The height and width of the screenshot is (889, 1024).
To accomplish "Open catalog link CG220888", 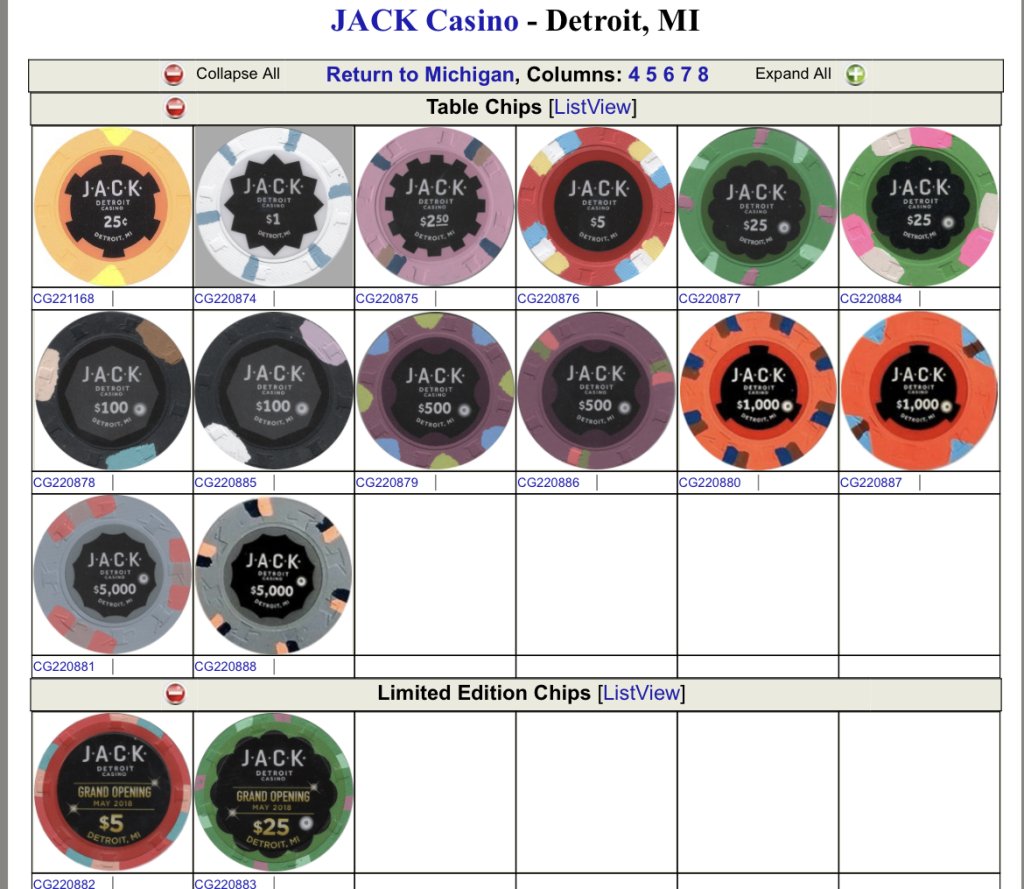I will pos(225,667).
